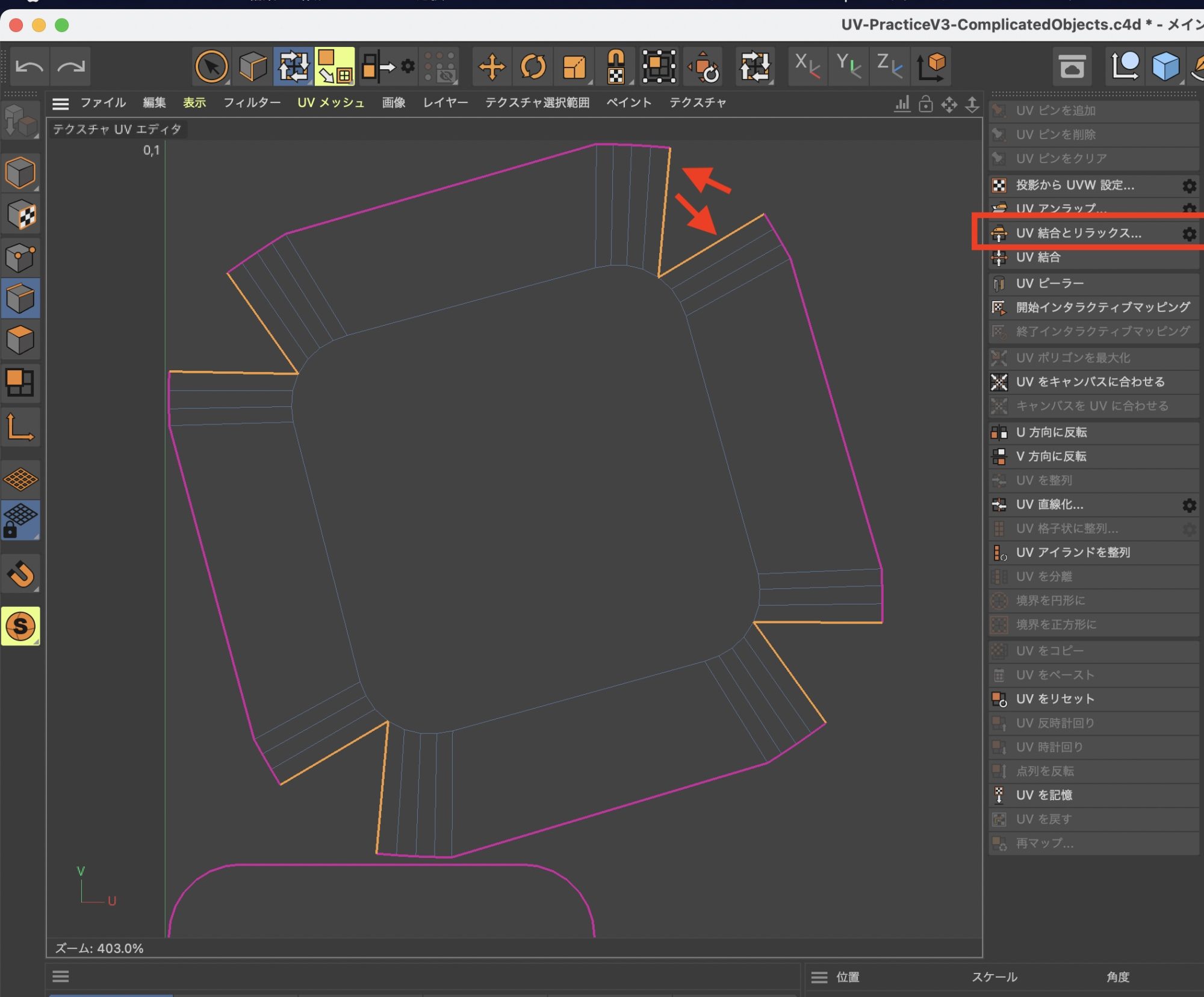Open settings gear for UV 直線化

click(x=1188, y=505)
